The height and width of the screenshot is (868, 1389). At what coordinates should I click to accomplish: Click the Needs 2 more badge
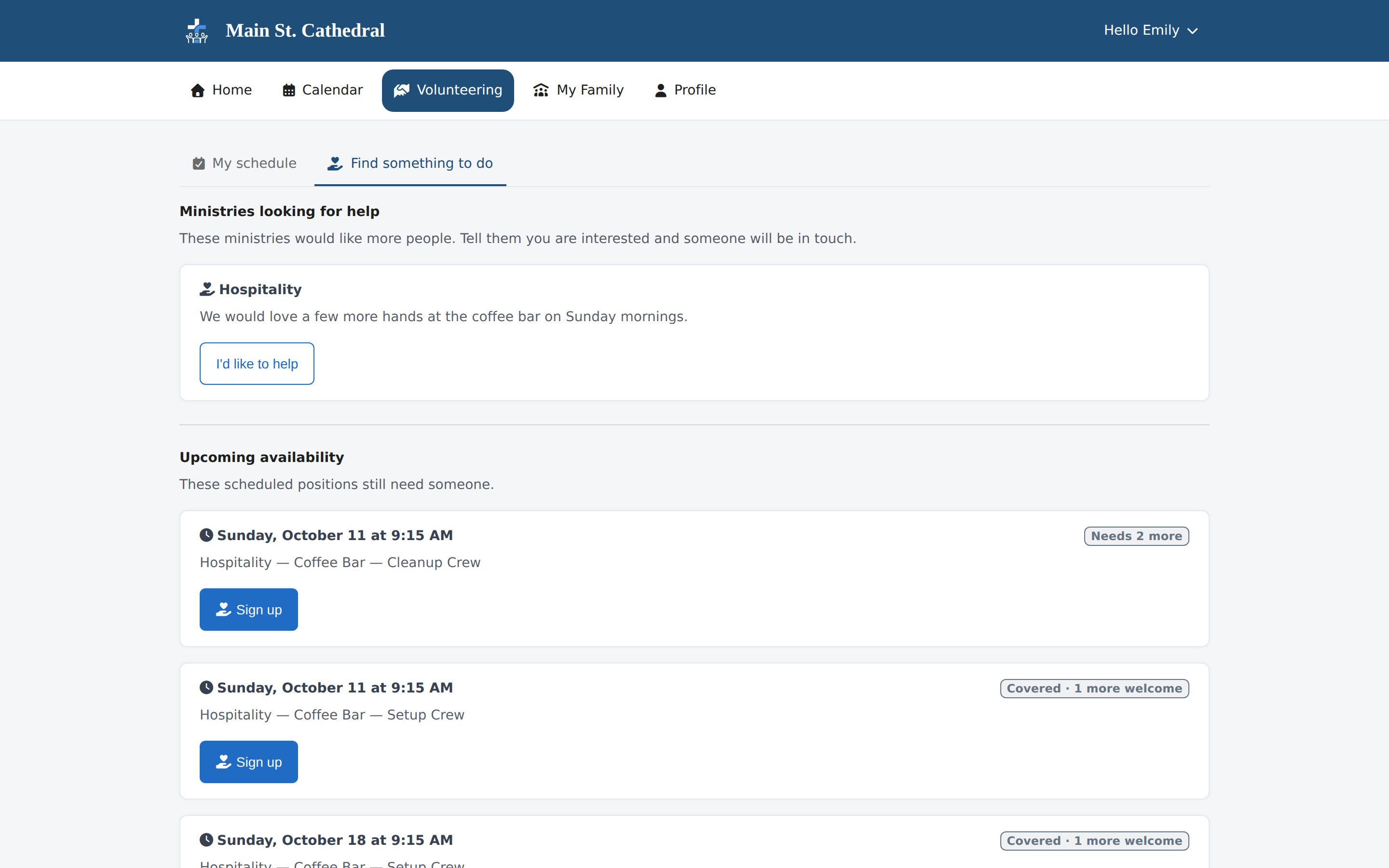(1136, 536)
